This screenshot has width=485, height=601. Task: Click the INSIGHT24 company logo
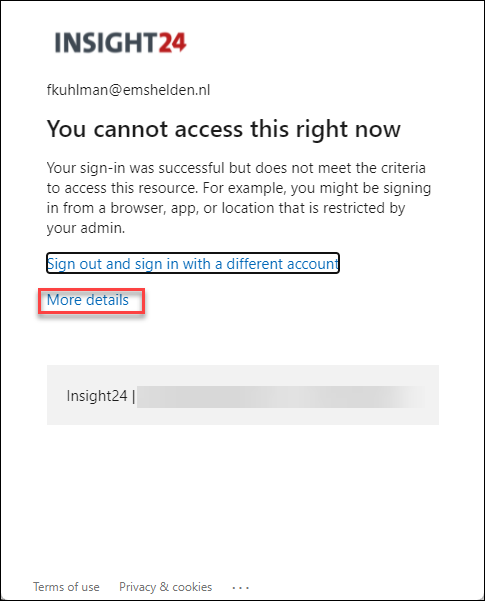click(x=120, y=42)
